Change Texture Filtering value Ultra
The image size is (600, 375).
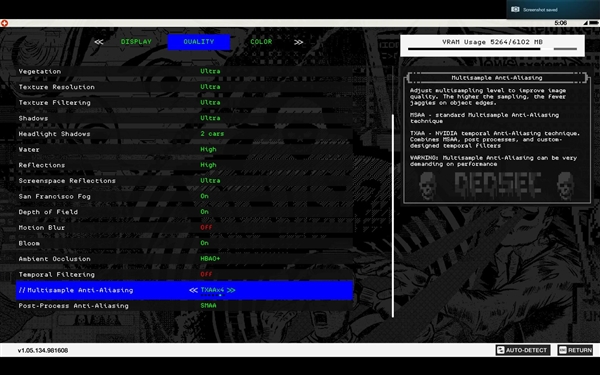[210, 103]
